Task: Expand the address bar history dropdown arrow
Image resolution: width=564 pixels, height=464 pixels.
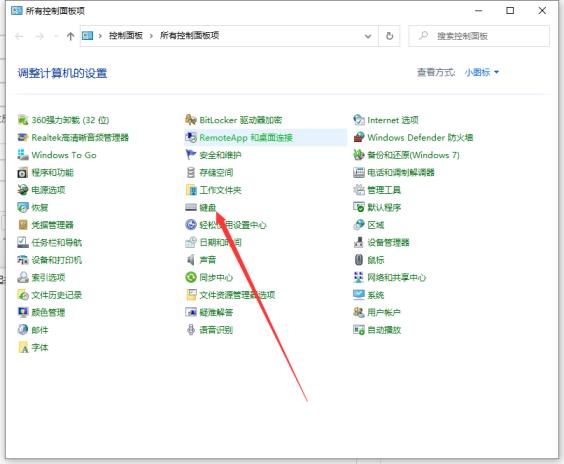Action: pos(368,36)
